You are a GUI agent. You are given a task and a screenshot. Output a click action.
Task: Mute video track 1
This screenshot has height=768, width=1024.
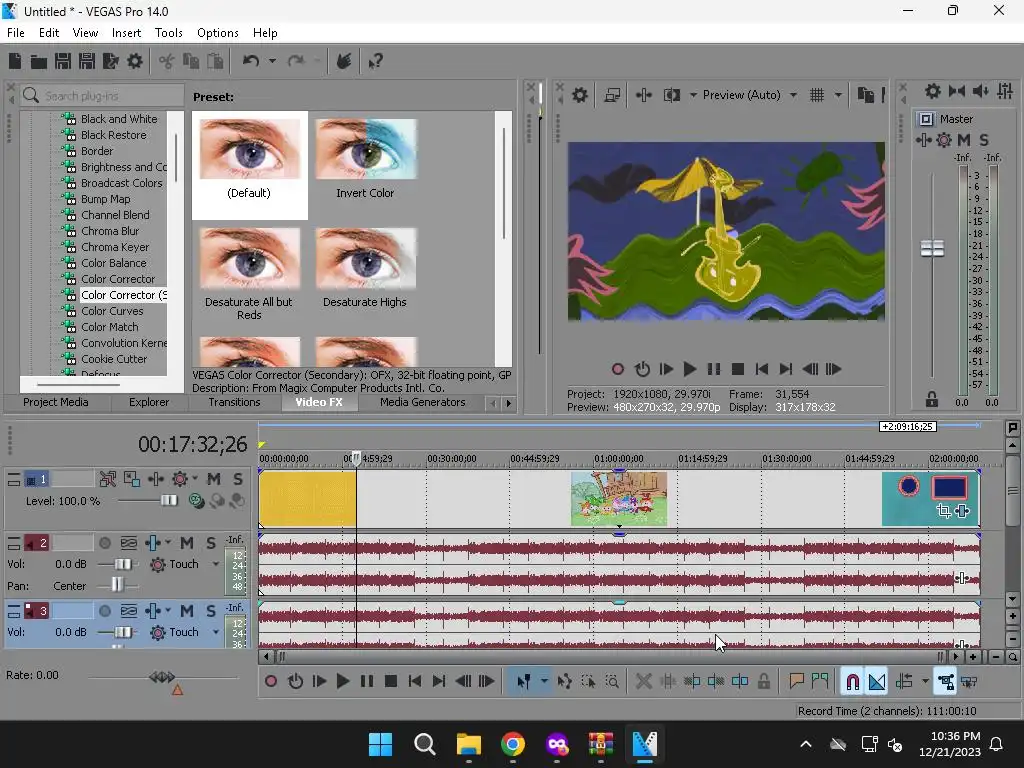pyautogui.click(x=214, y=479)
